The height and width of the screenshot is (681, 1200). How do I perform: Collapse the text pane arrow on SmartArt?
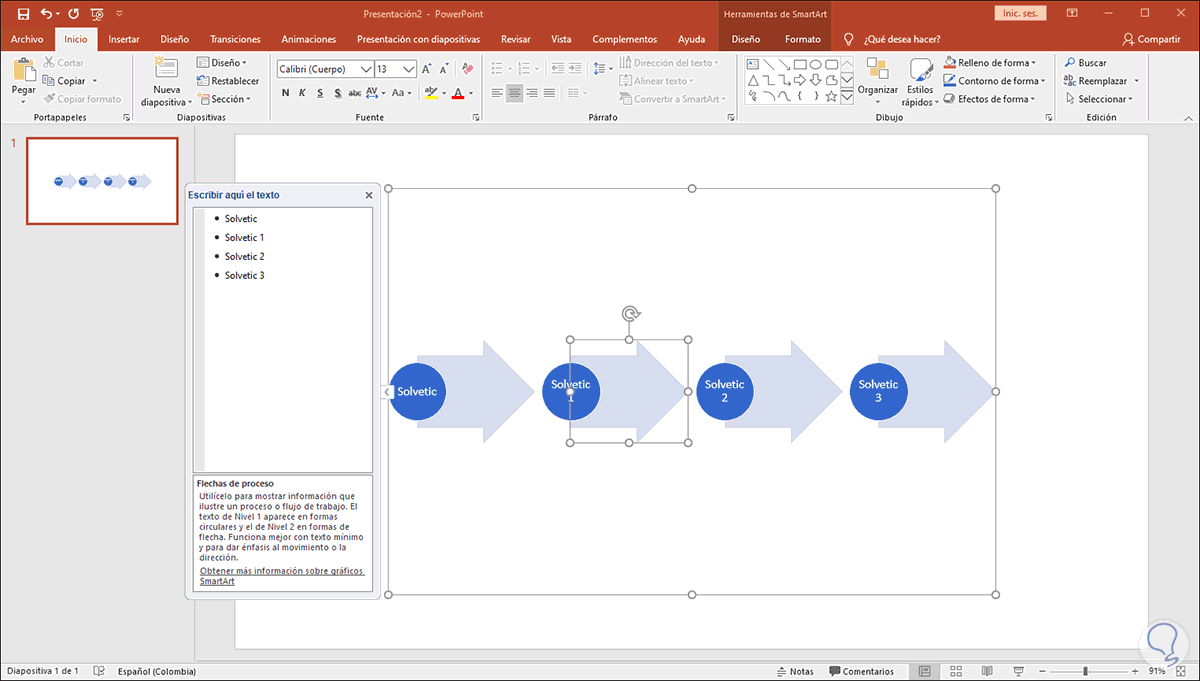[385, 393]
